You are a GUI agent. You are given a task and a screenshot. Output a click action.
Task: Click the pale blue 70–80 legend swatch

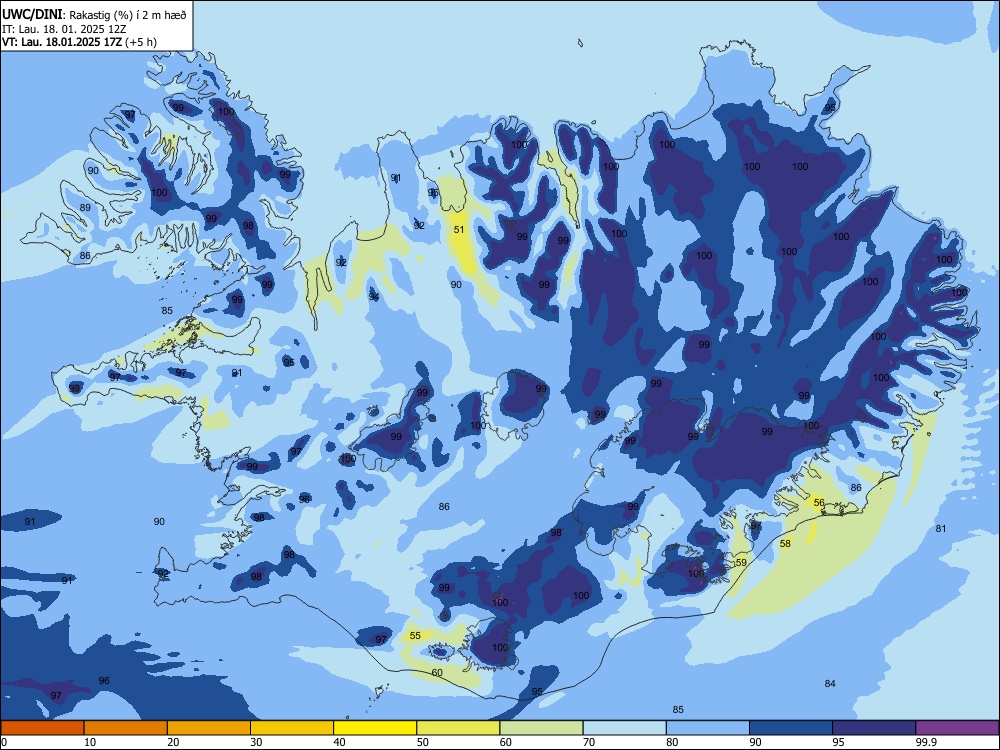click(624, 728)
